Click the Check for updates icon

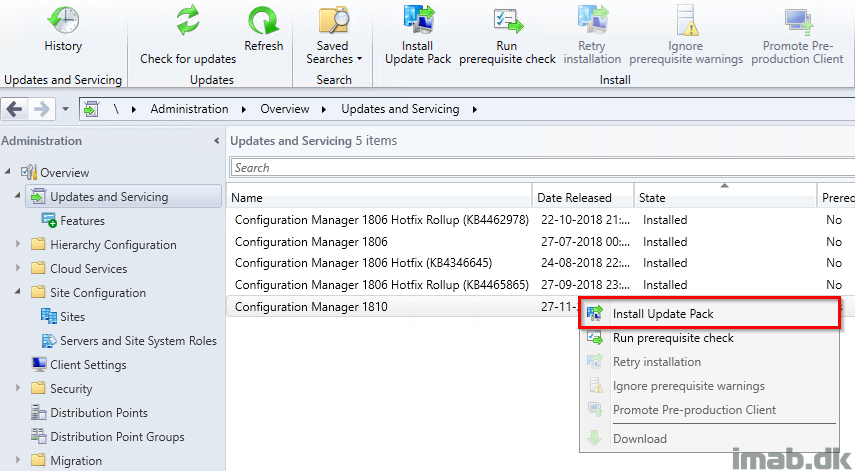coord(188,21)
